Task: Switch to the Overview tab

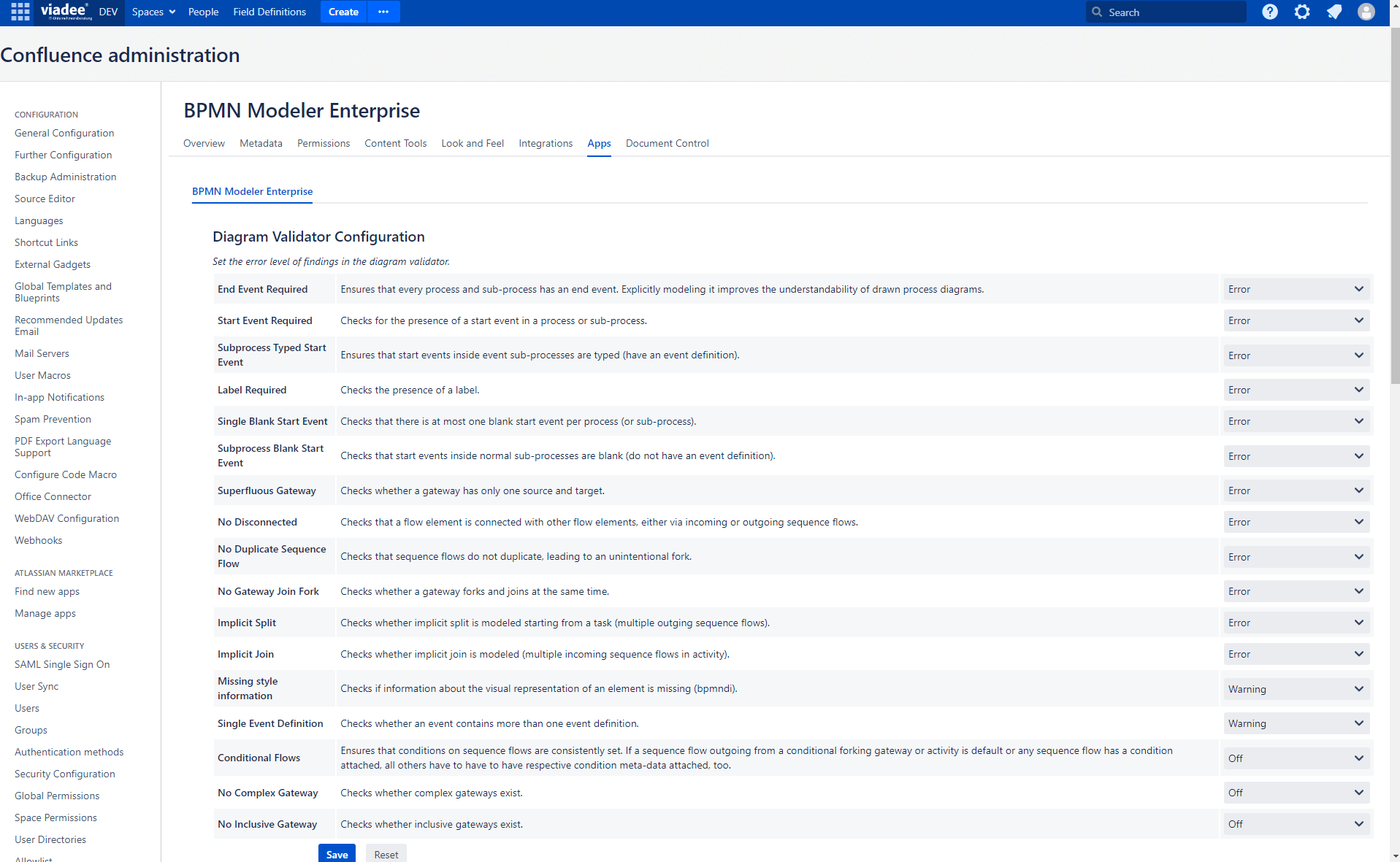Action: 204,143
